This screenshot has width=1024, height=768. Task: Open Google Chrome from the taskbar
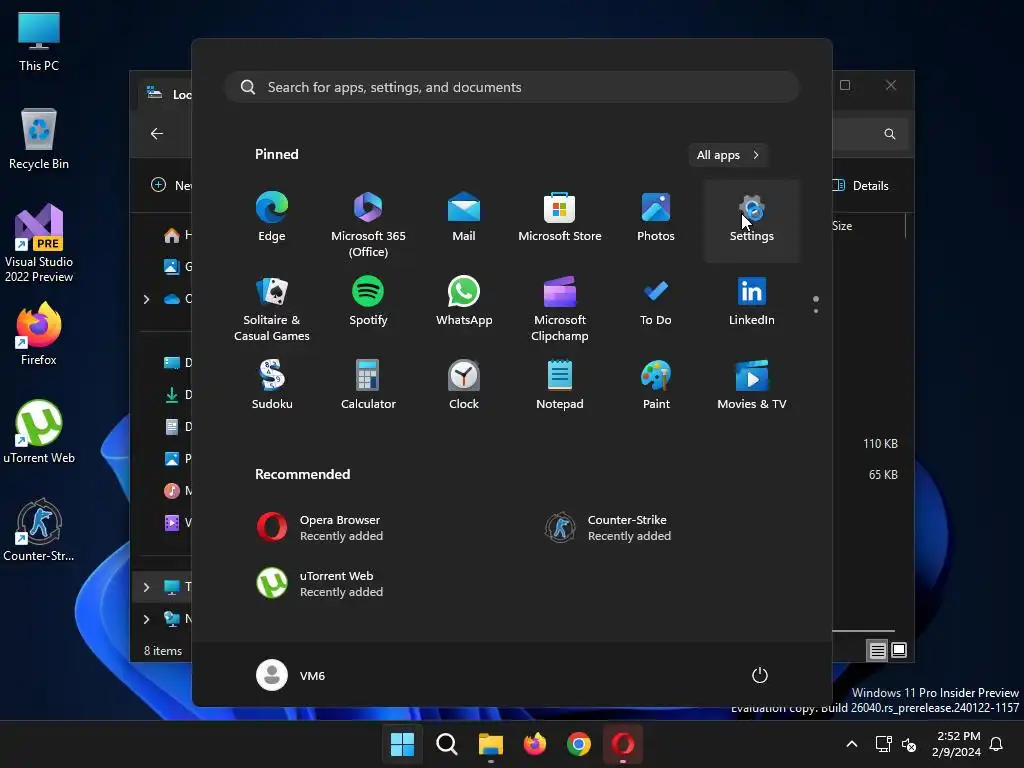pos(579,744)
